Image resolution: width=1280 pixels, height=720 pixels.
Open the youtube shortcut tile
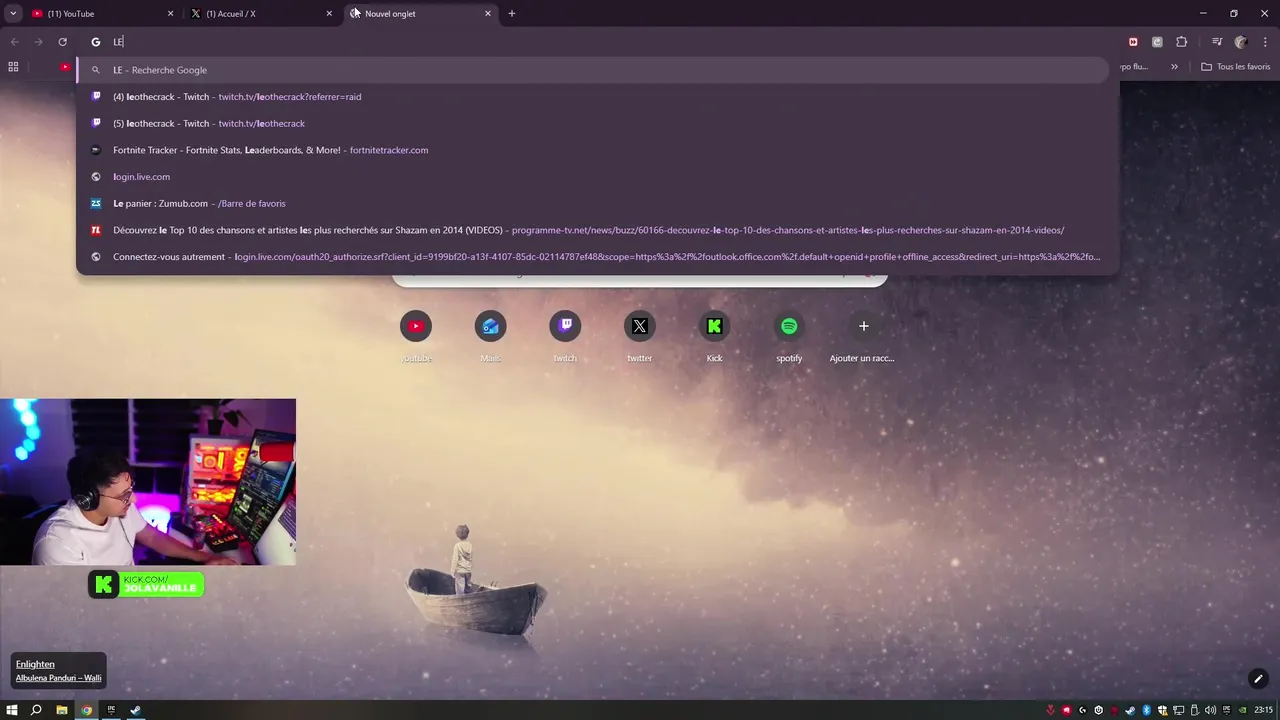[416, 336]
